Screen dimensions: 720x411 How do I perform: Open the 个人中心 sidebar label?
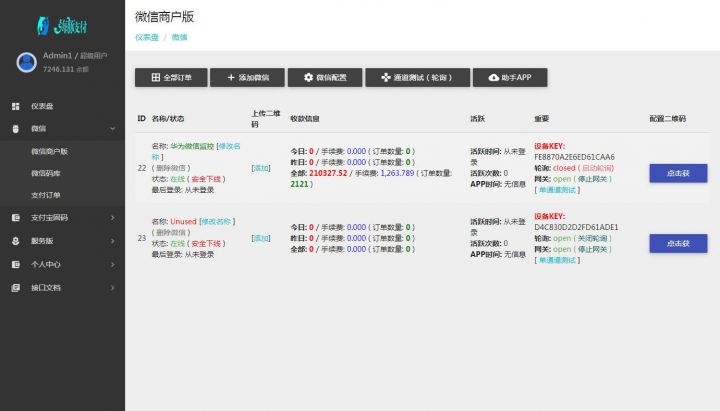pyautogui.click(x=46, y=265)
